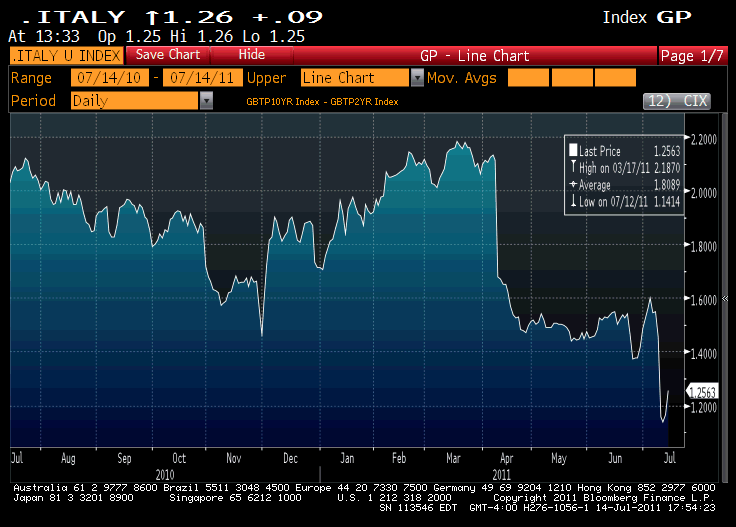This screenshot has height=527, width=736.
Task: Click the High on 03/17/11 legend marker
Action: (x=573, y=167)
